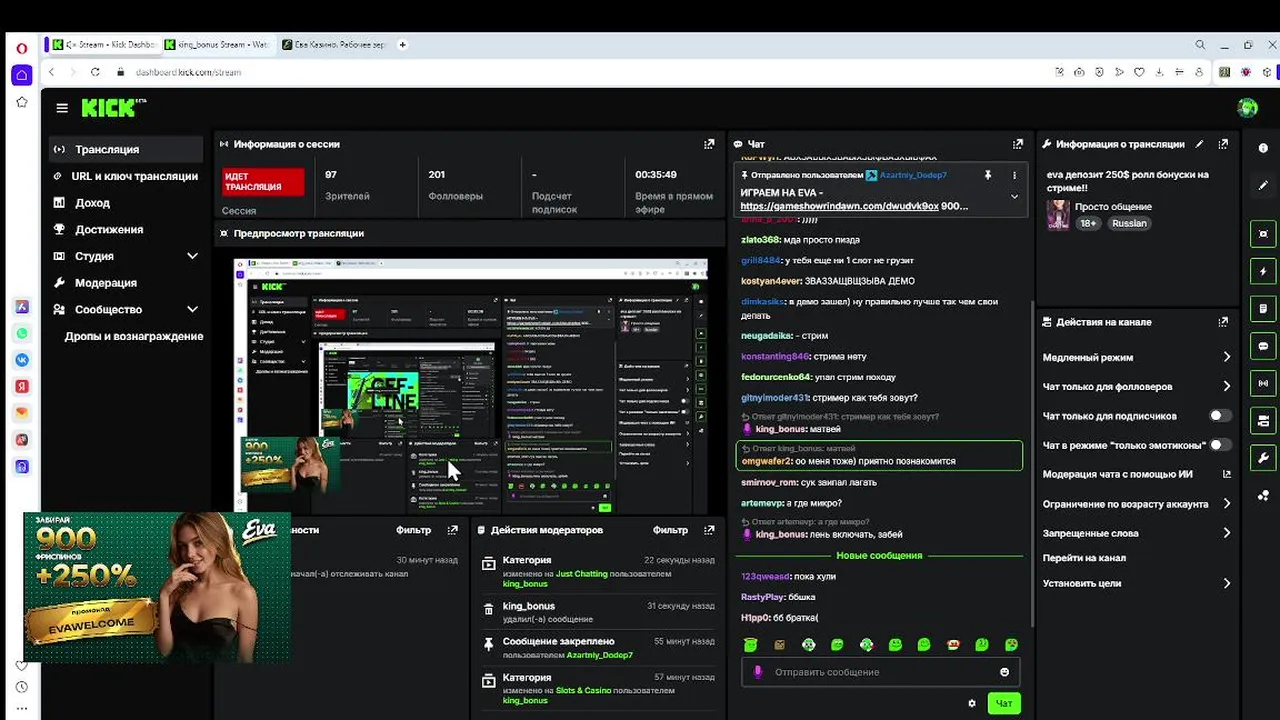Click the pencil icon in the right sidebar
The width and height of the screenshot is (1280, 720).
[1263, 185]
